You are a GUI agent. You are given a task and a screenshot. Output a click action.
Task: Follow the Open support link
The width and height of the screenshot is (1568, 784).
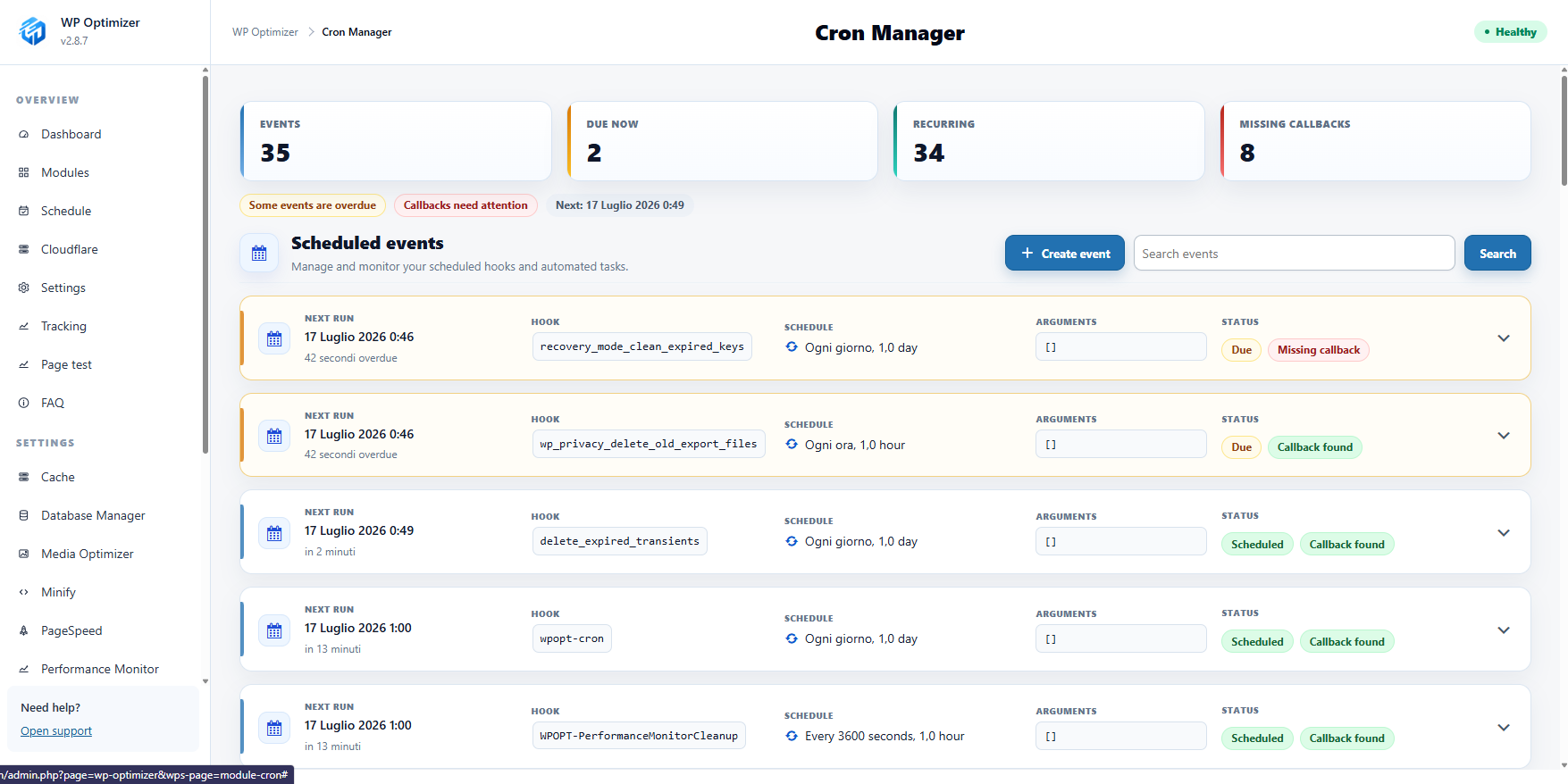coord(56,730)
